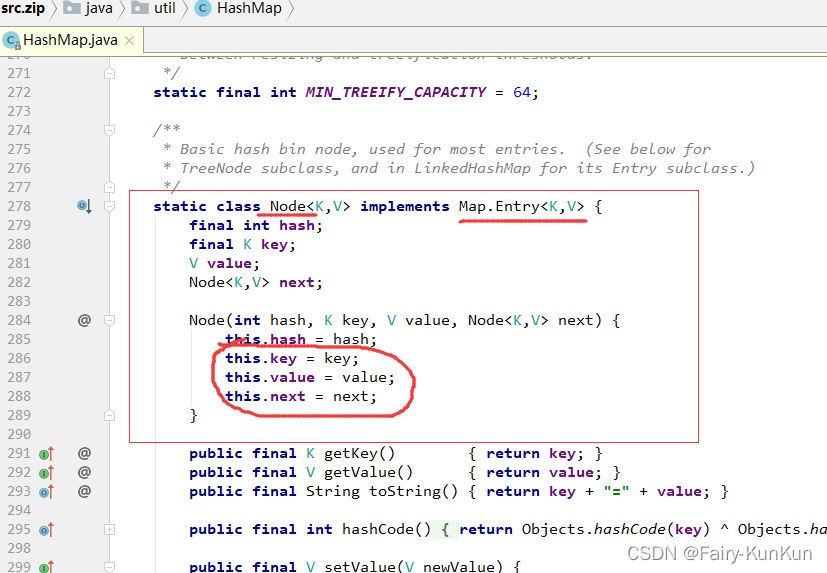The height and width of the screenshot is (573, 827).
Task: Click the setValue method name on line 299
Action: [359, 567]
